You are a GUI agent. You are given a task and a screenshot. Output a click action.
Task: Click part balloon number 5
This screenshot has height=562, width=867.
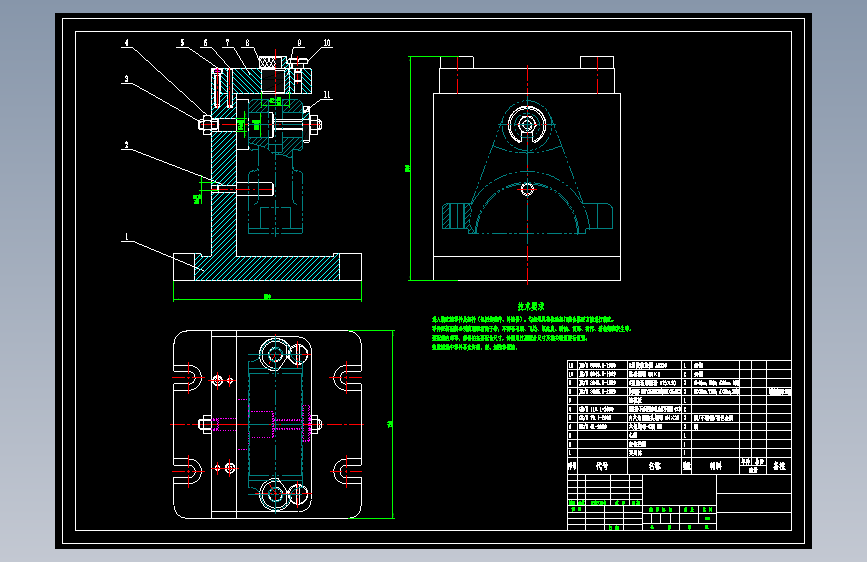(182, 43)
